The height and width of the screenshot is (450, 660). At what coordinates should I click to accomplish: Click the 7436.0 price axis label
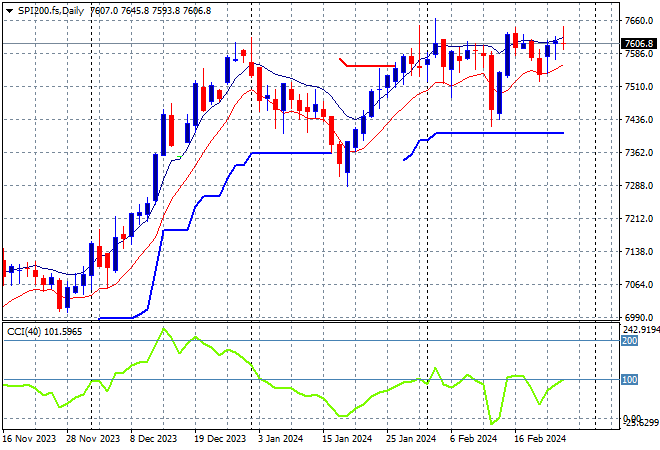pyautogui.click(x=638, y=120)
